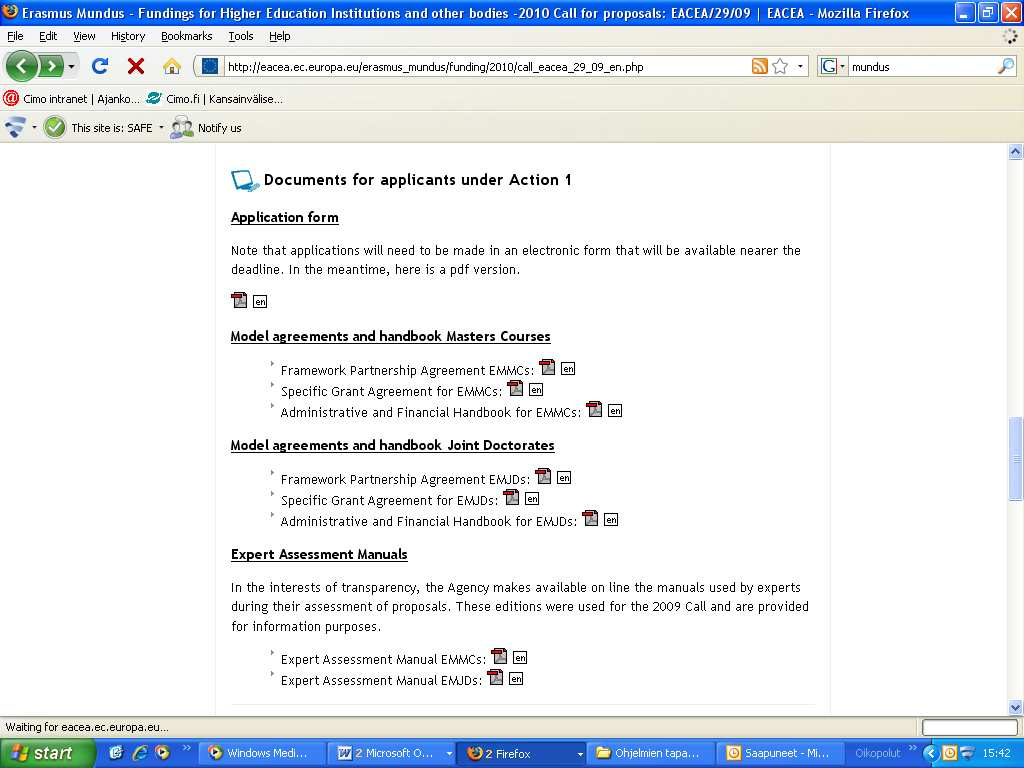Click en icon beside Expert Assessment Manual EMJDs
This screenshot has height=768, width=1024.
pyautogui.click(x=516, y=679)
